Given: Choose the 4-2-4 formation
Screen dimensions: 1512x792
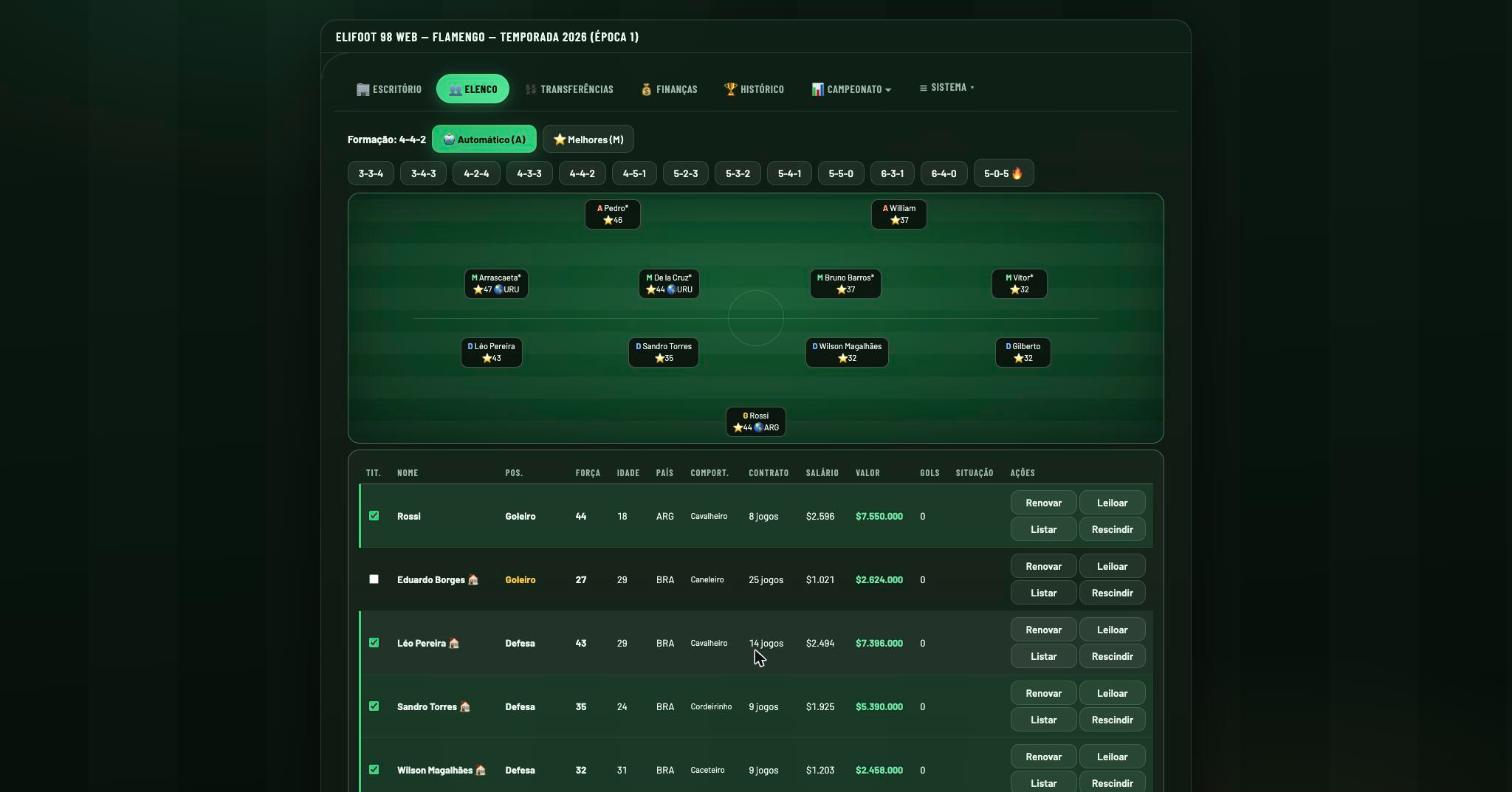Looking at the screenshot, I should pos(476,173).
